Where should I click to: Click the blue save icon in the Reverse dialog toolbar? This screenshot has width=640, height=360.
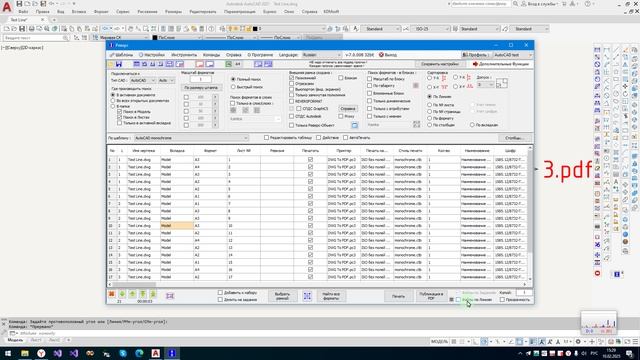click(119, 64)
